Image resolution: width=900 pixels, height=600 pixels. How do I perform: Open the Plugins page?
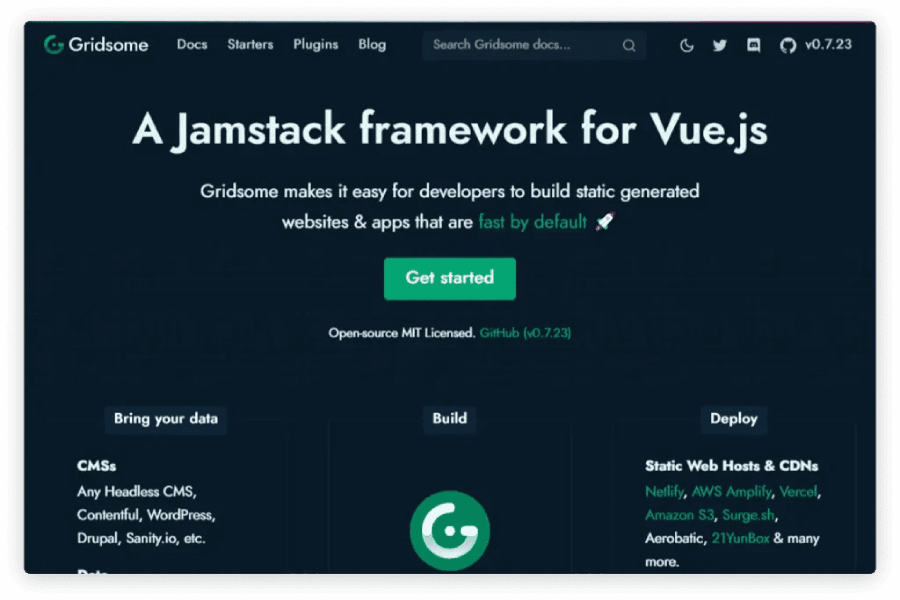click(316, 45)
